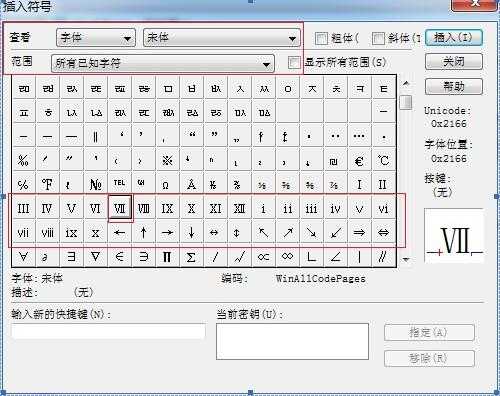
Task: Select the down arrow ↓ symbol
Action: 191,233
